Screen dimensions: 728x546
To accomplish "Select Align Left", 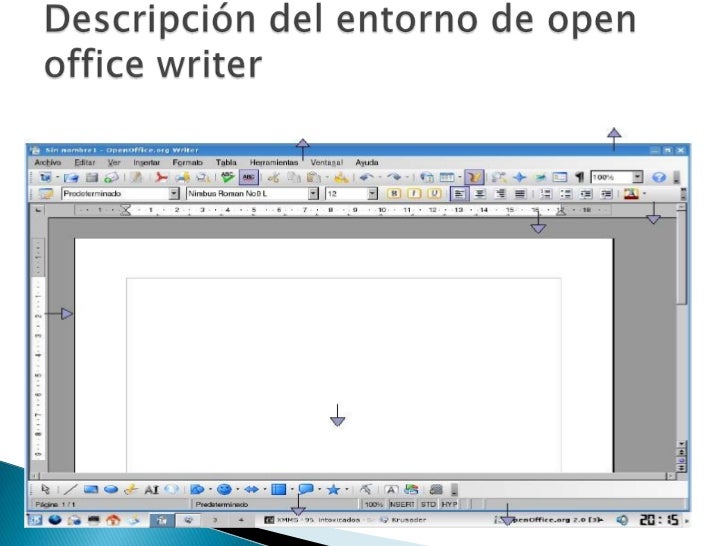I will click(x=459, y=194).
